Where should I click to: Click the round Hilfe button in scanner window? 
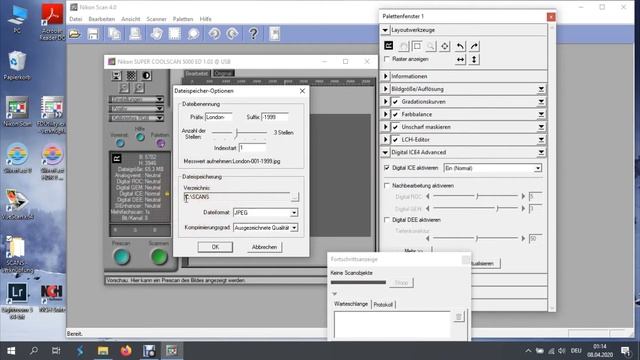tap(140, 137)
